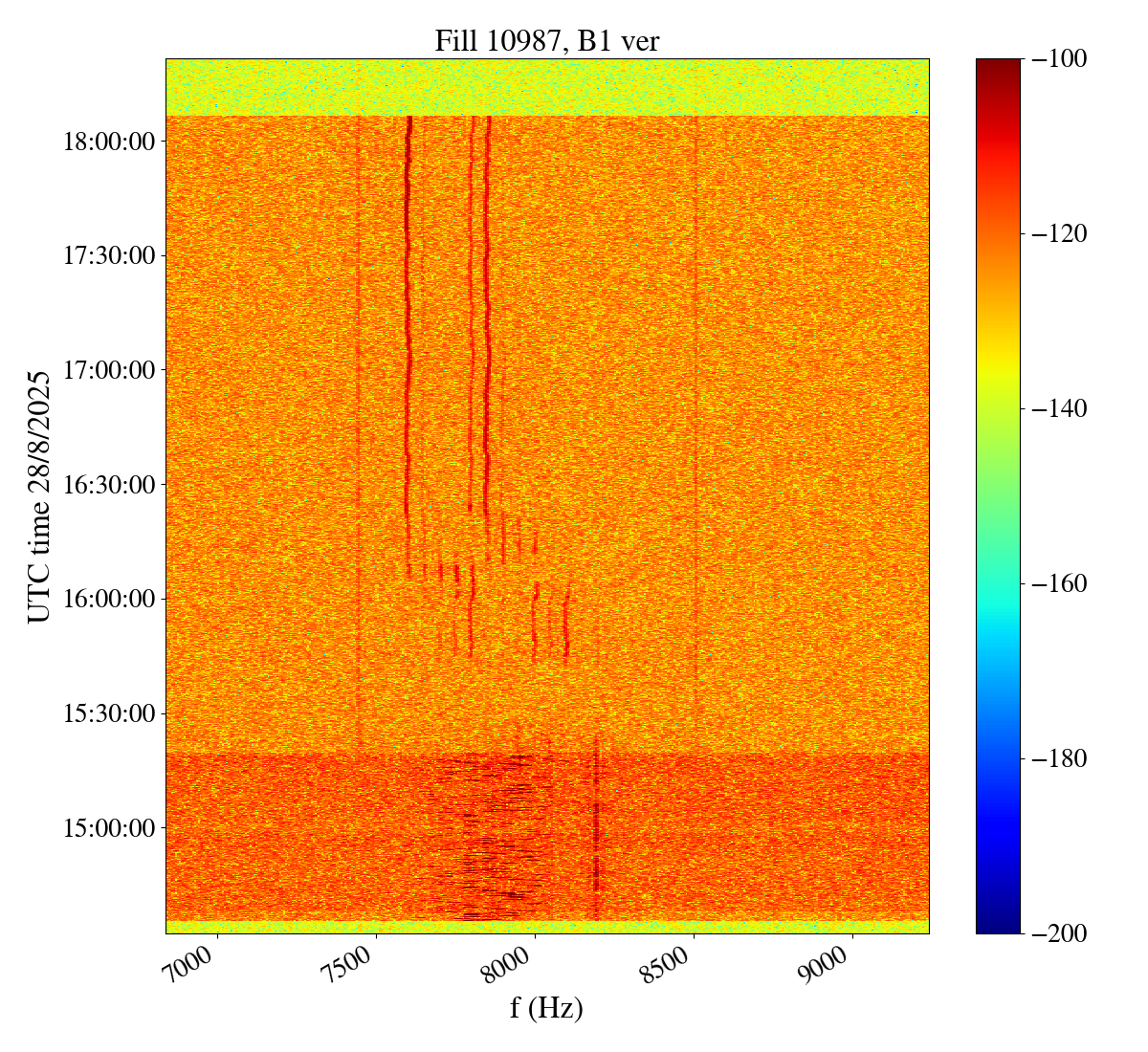This screenshot has height=1052, width=1148.
Task: Select the 17:00:00 time tick label
Action: tap(108, 370)
